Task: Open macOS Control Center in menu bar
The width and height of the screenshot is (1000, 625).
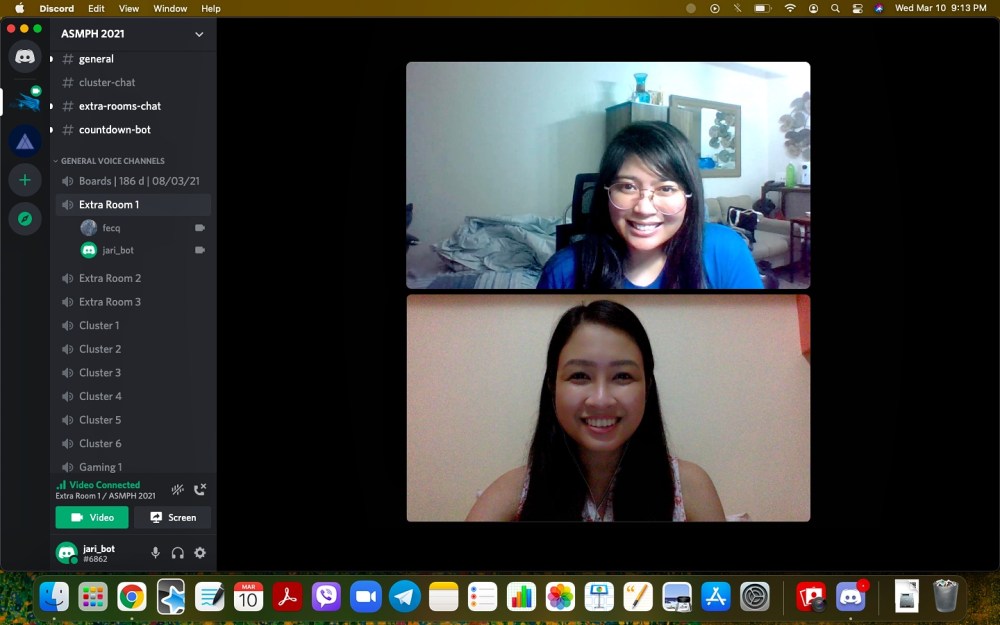Action: click(x=857, y=8)
